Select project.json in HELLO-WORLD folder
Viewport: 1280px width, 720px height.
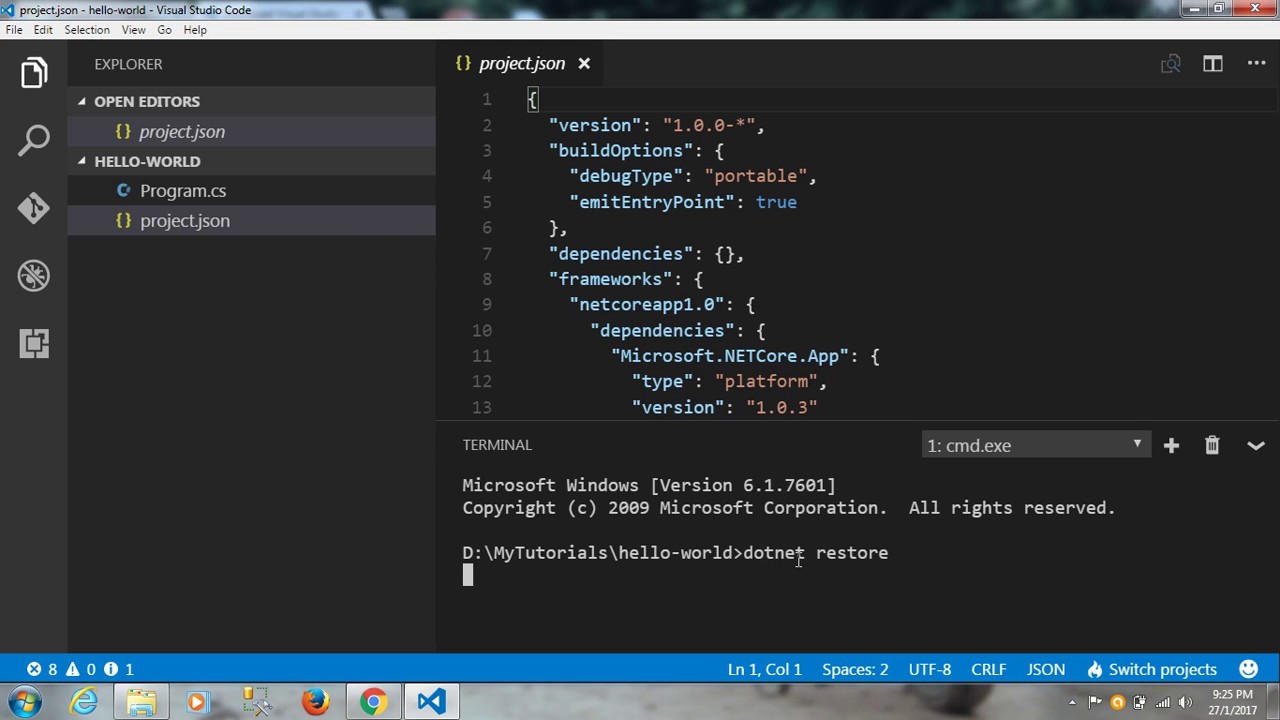tap(252, 221)
